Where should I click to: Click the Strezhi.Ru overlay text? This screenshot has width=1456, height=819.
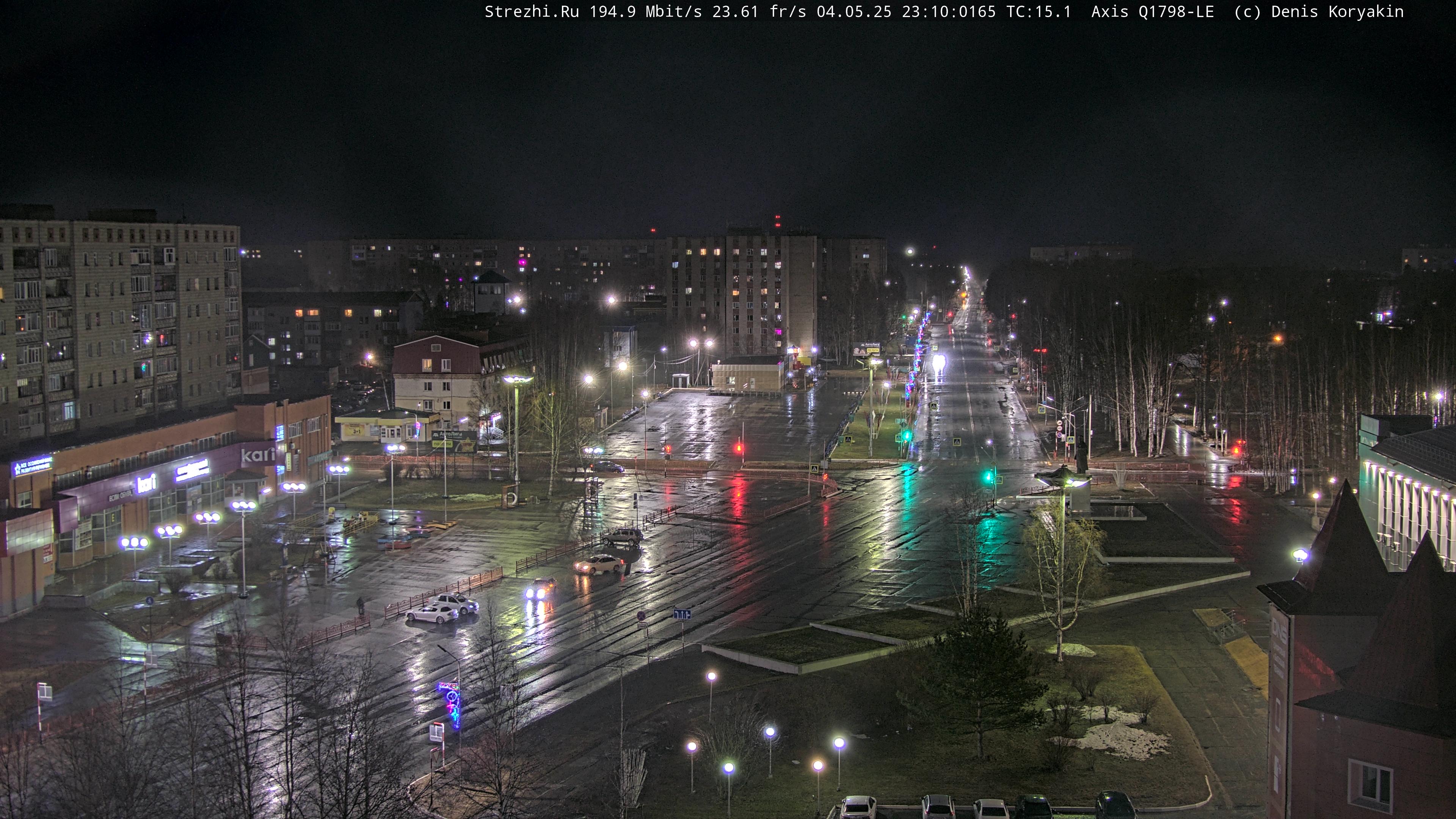pyautogui.click(x=532, y=12)
